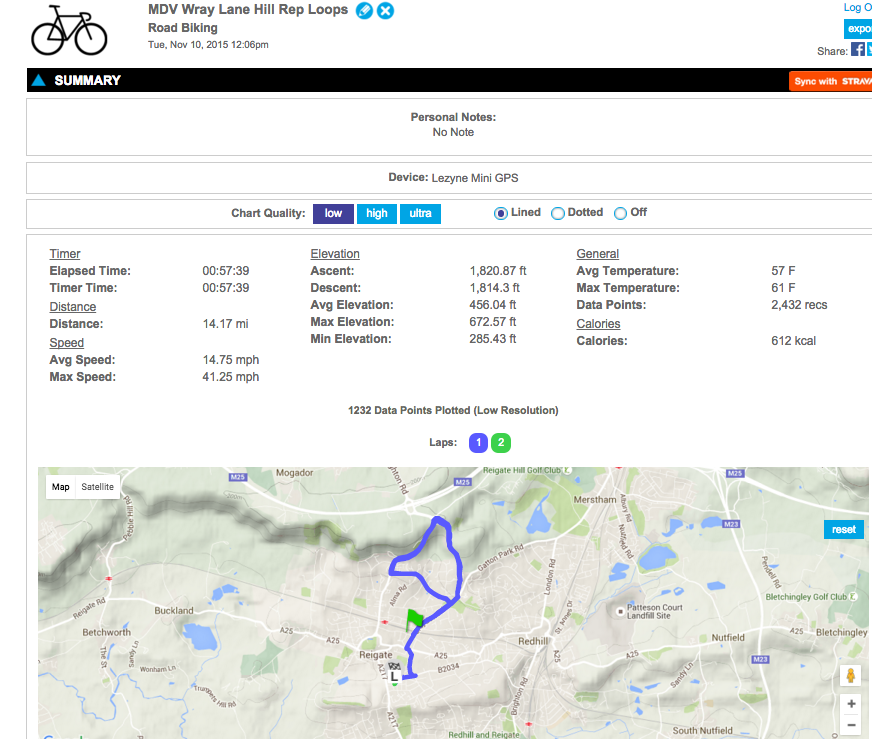Switch to default Map view

tap(61, 487)
